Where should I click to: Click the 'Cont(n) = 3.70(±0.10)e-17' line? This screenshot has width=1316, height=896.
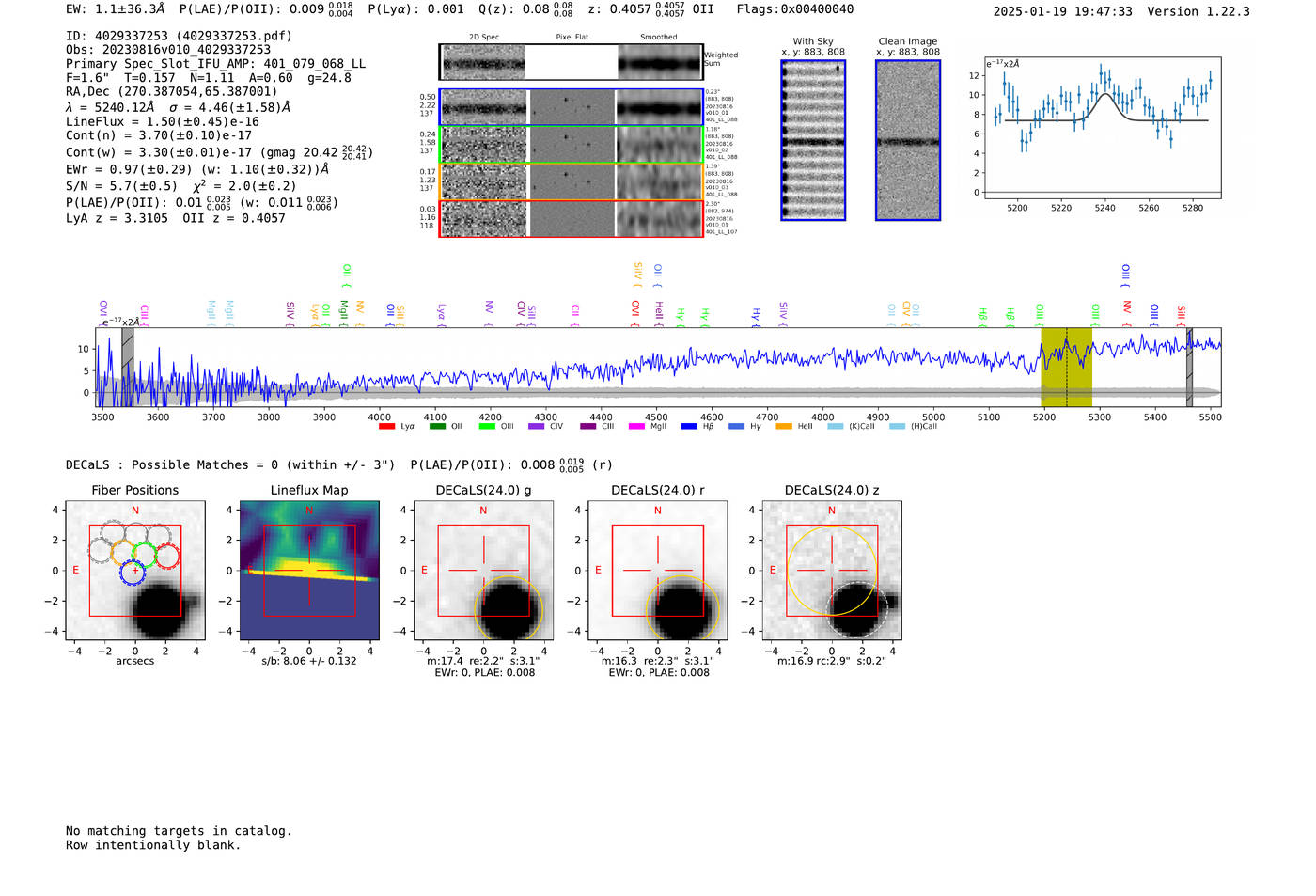159,135
